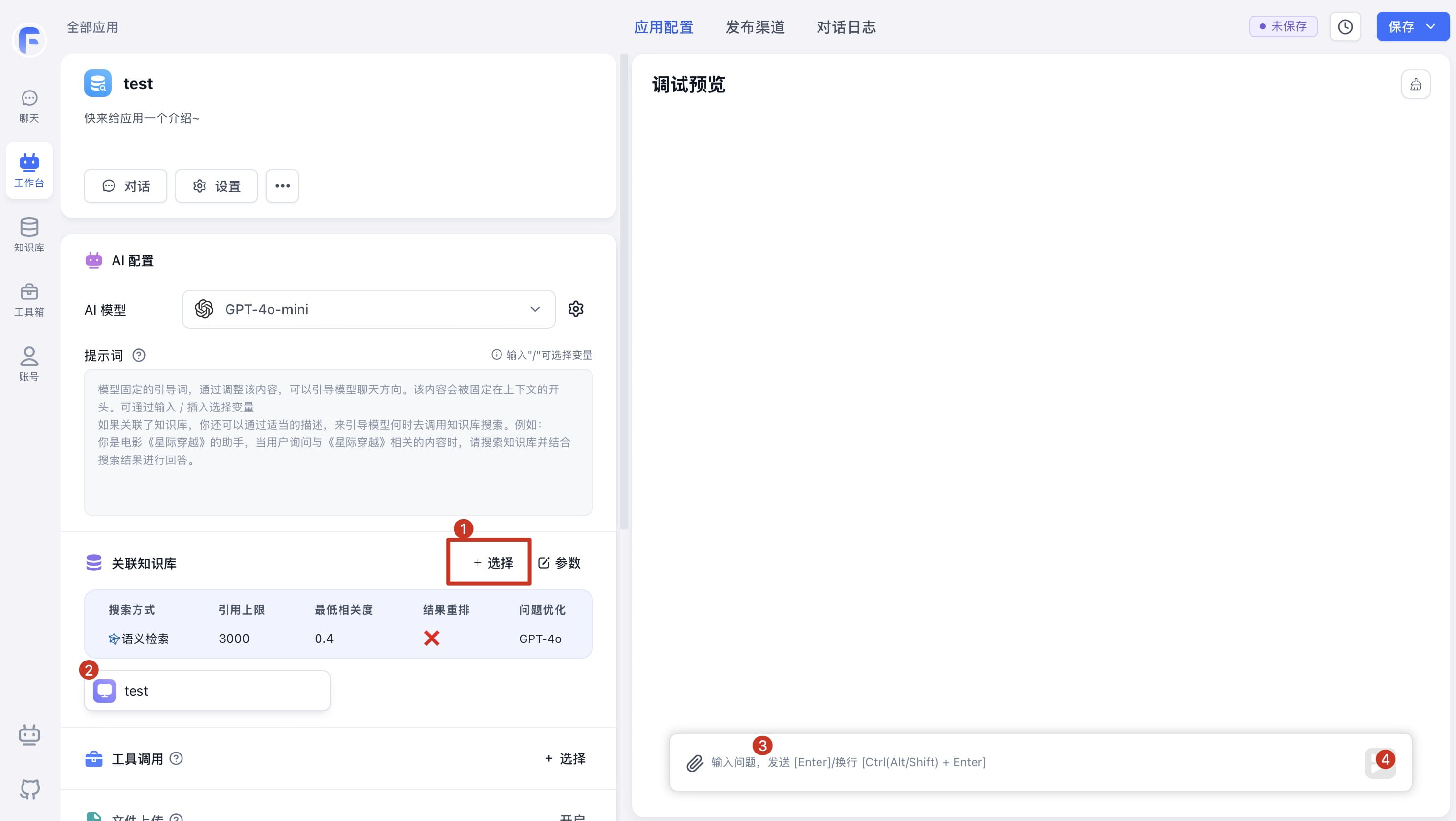Switch to 发布渠道 tab
Image resolution: width=1456 pixels, height=821 pixels.
click(x=754, y=27)
